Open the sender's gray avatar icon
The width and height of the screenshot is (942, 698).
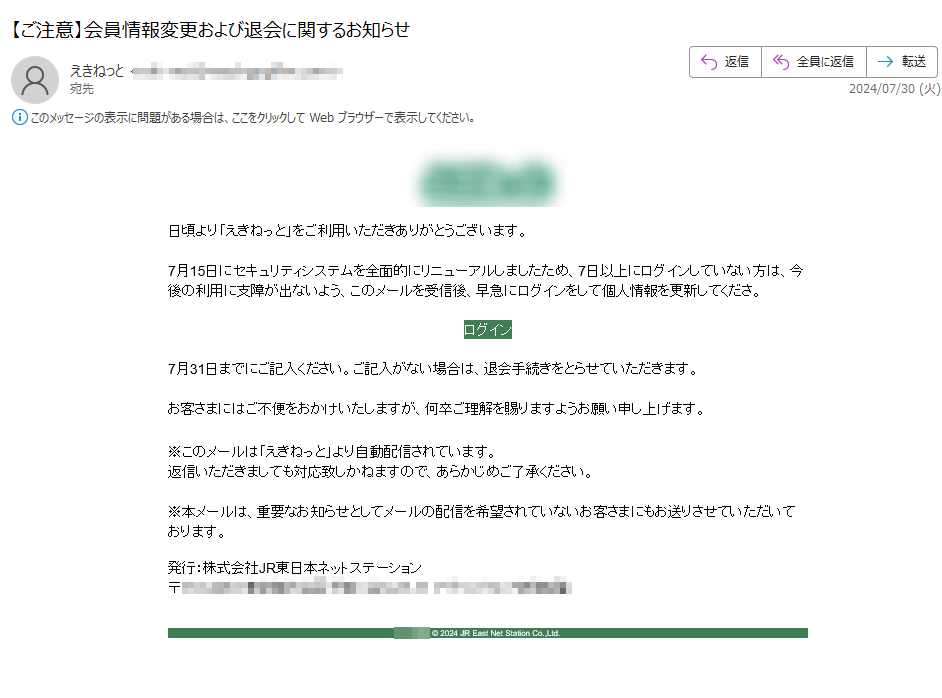pyautogui.click(x=35, y=79)
